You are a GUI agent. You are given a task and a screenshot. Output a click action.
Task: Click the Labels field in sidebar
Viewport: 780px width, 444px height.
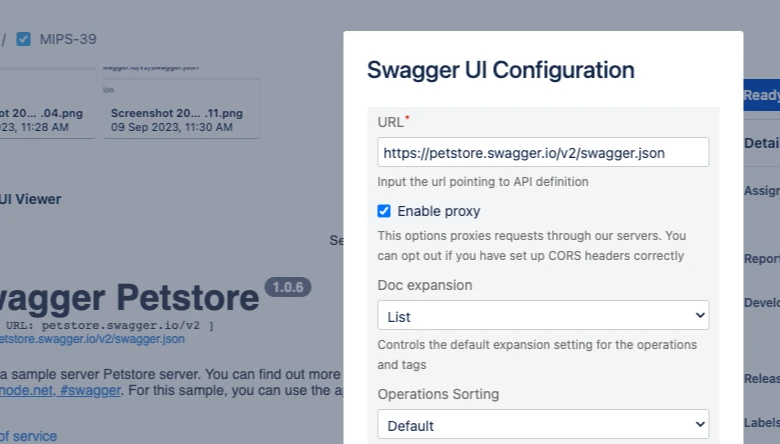[x=762, y=423]
